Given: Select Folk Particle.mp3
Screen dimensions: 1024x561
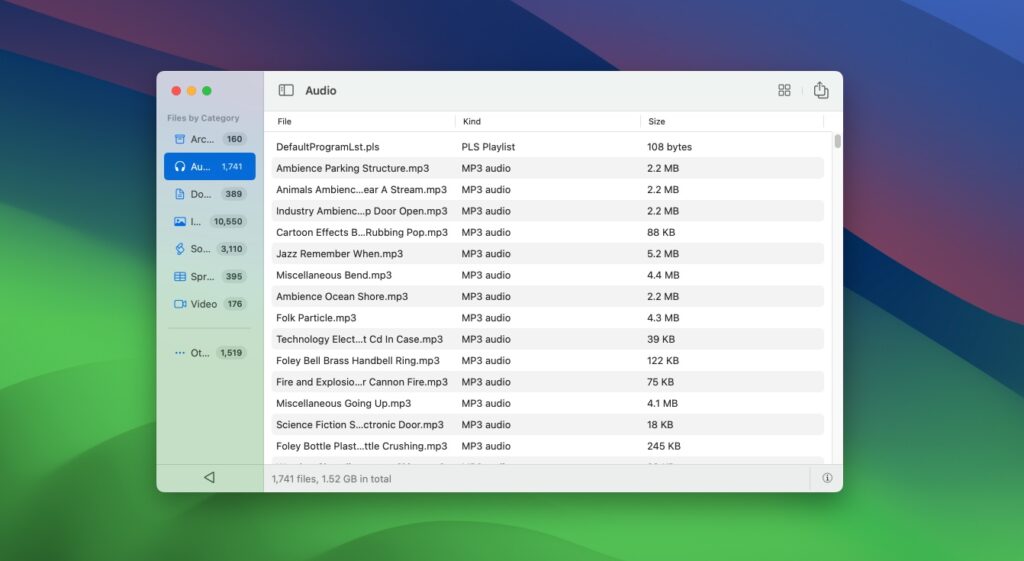Looking at the screenshot, I should [316, 318].
